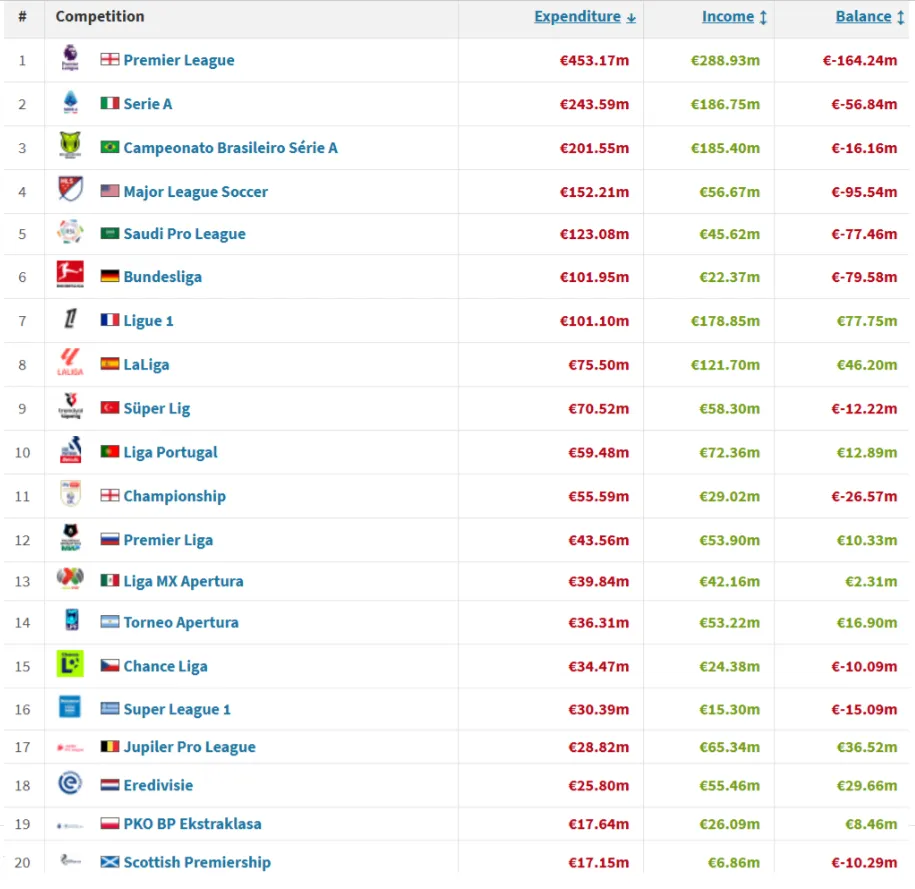
Task: Sort table by Expenditure column
Action: [x=585, y=17]
